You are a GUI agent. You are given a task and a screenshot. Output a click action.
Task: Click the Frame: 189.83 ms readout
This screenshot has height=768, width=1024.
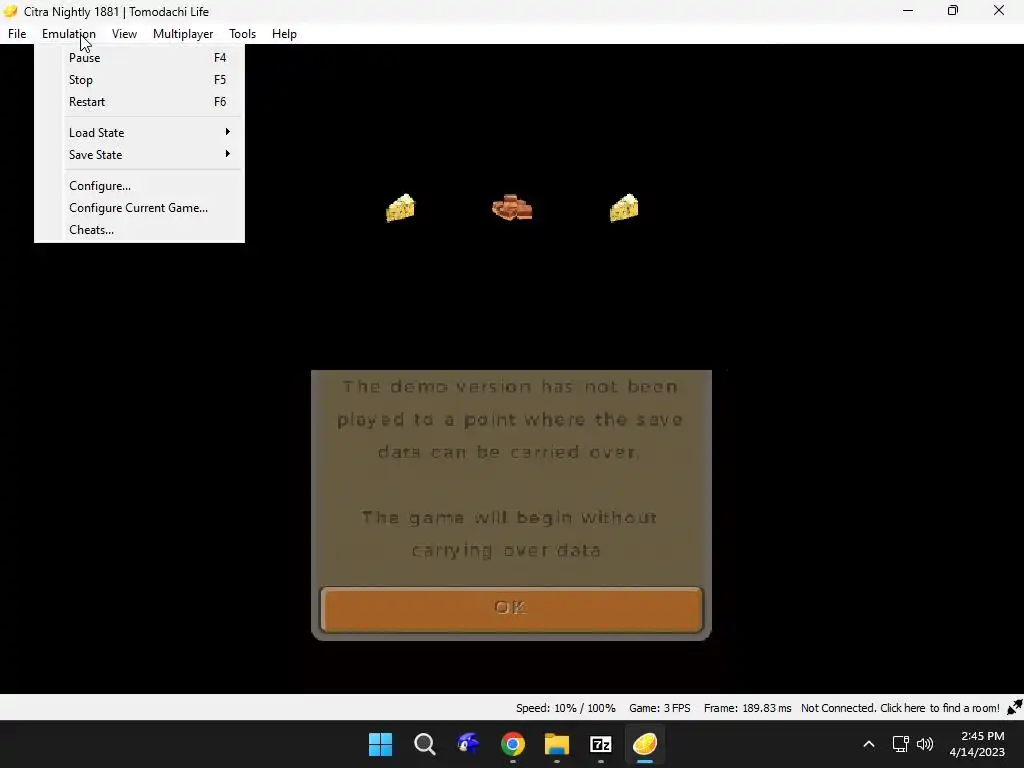pos(747,708)
